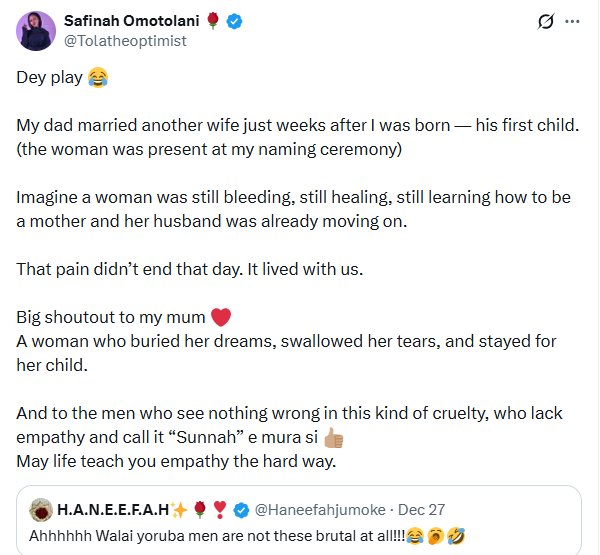Click the red heart emoji after my mum
This screenshot has height=555, width=600.
[222, 318]
